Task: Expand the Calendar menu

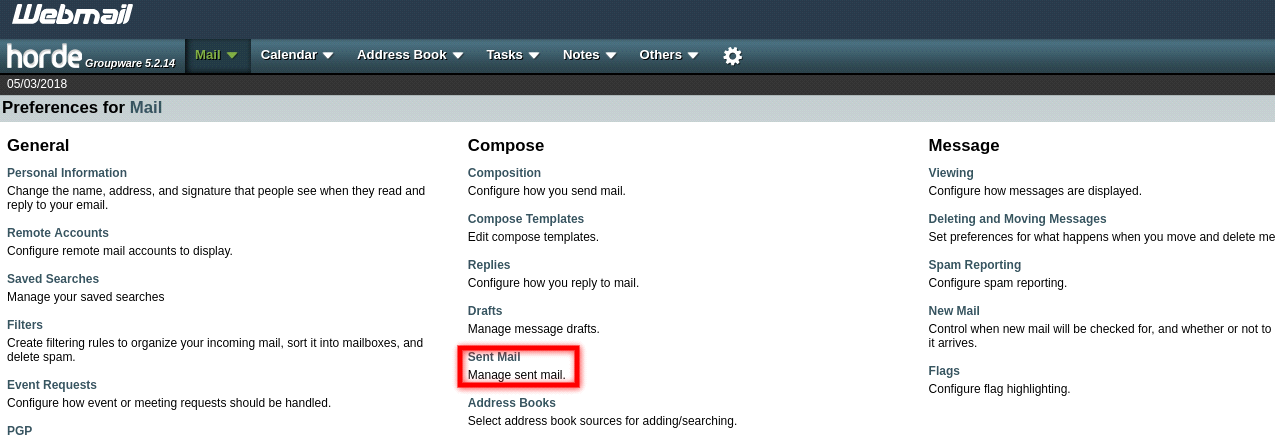Action: pos(296,55)
